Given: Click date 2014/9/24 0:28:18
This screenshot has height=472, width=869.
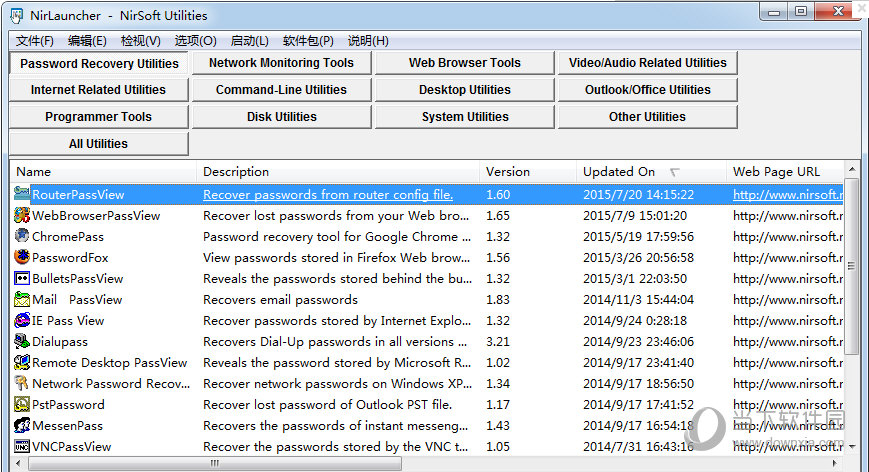Looking at the screenshot, I should click(x=635, y=321).
